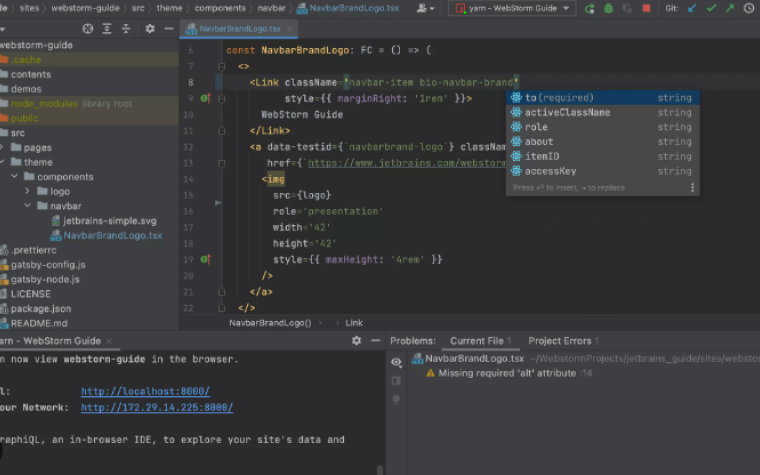Close the NavbarBrandLogo.tsx editor tab

tap(289, 29)
